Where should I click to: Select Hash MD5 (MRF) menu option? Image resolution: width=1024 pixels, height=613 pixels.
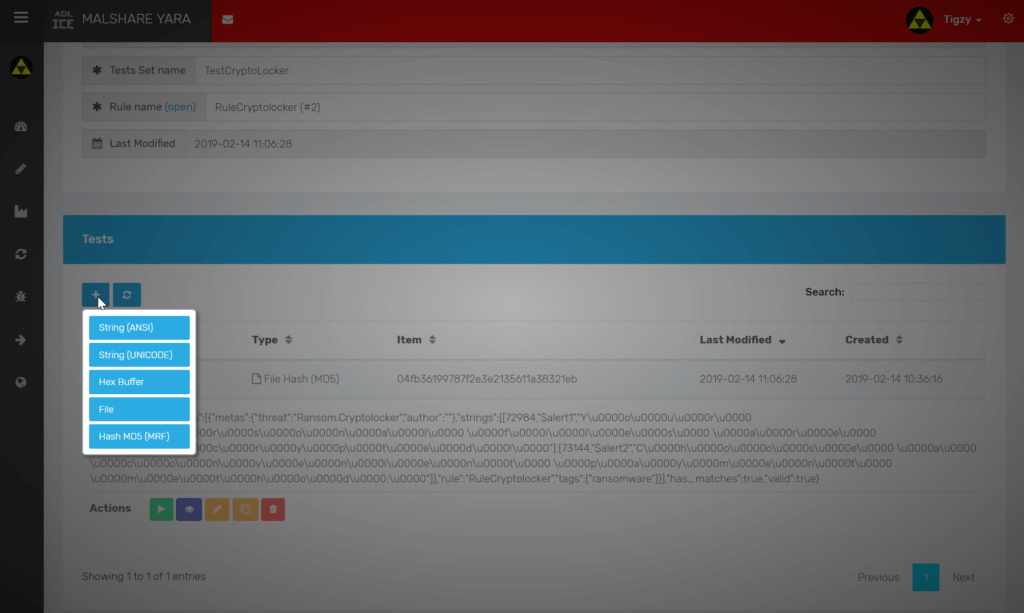click(x=139, y=436)
